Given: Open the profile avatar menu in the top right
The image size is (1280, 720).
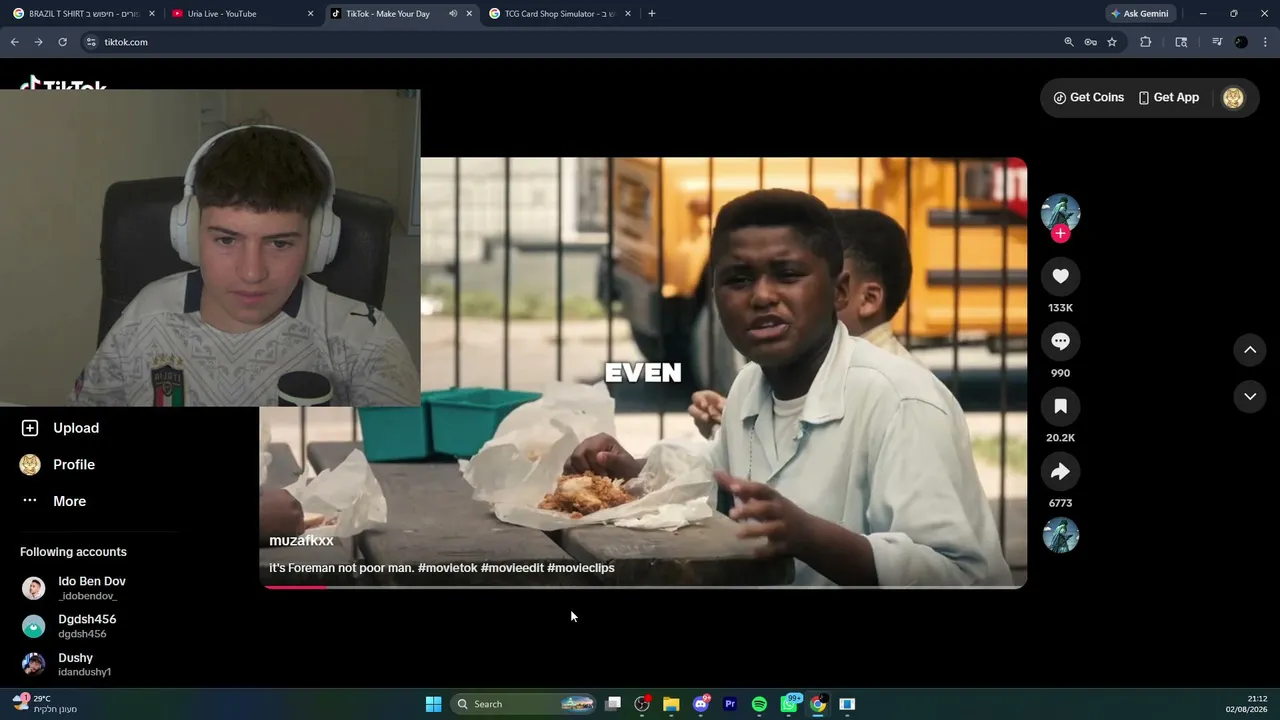Looking at the screenshot, I should 1233,98.
